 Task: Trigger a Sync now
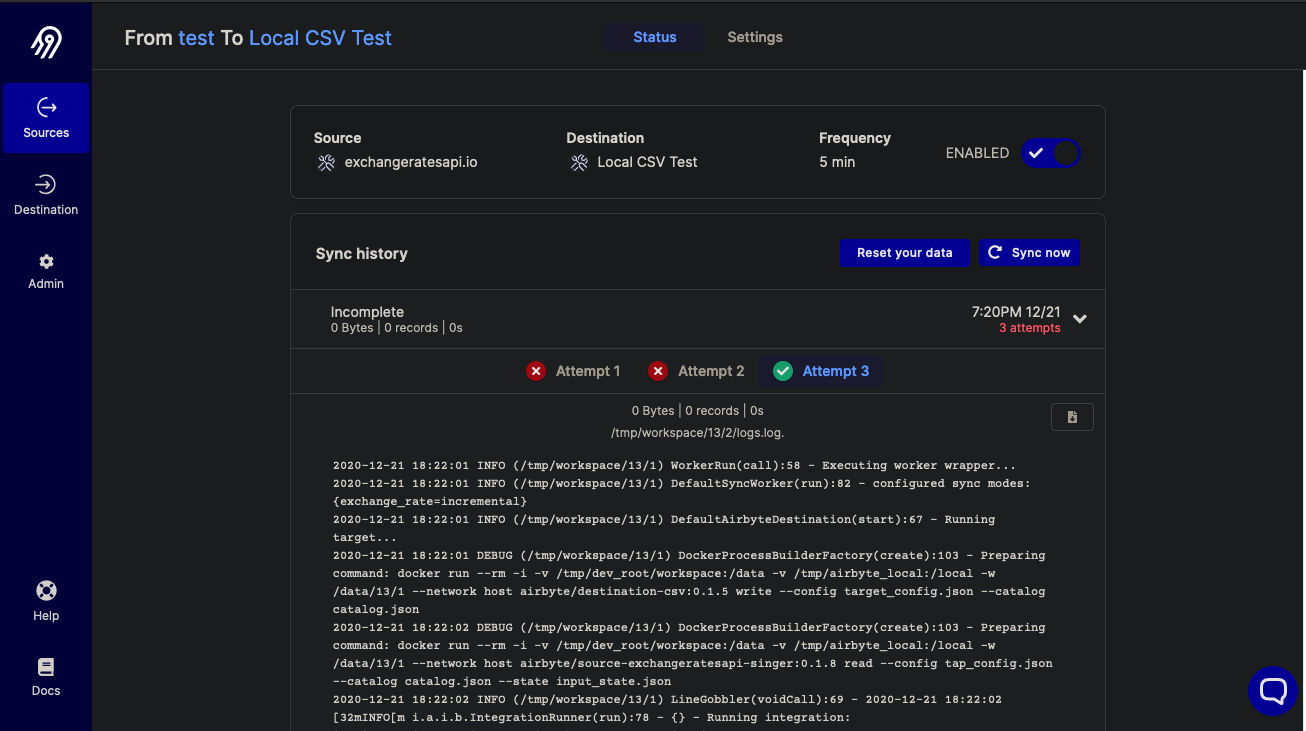point(1029,252)
